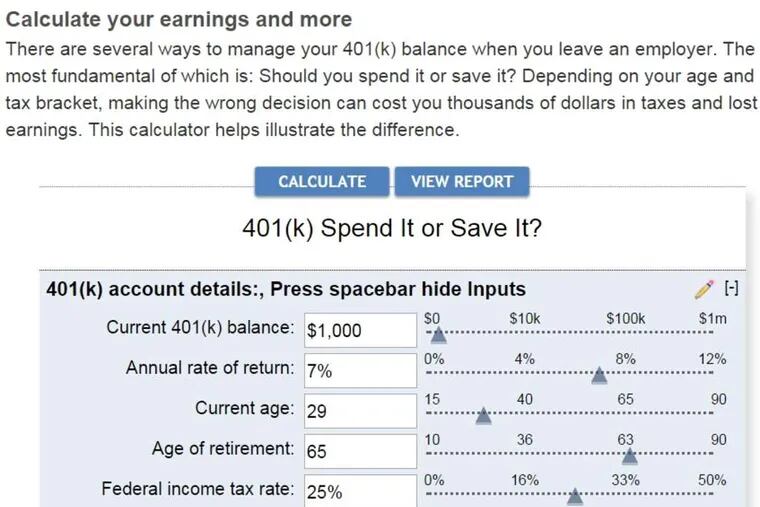This screenshot has height=507, width=760.
Task: Click the Current 401(k) balance input field
Action: click(359, 330)
